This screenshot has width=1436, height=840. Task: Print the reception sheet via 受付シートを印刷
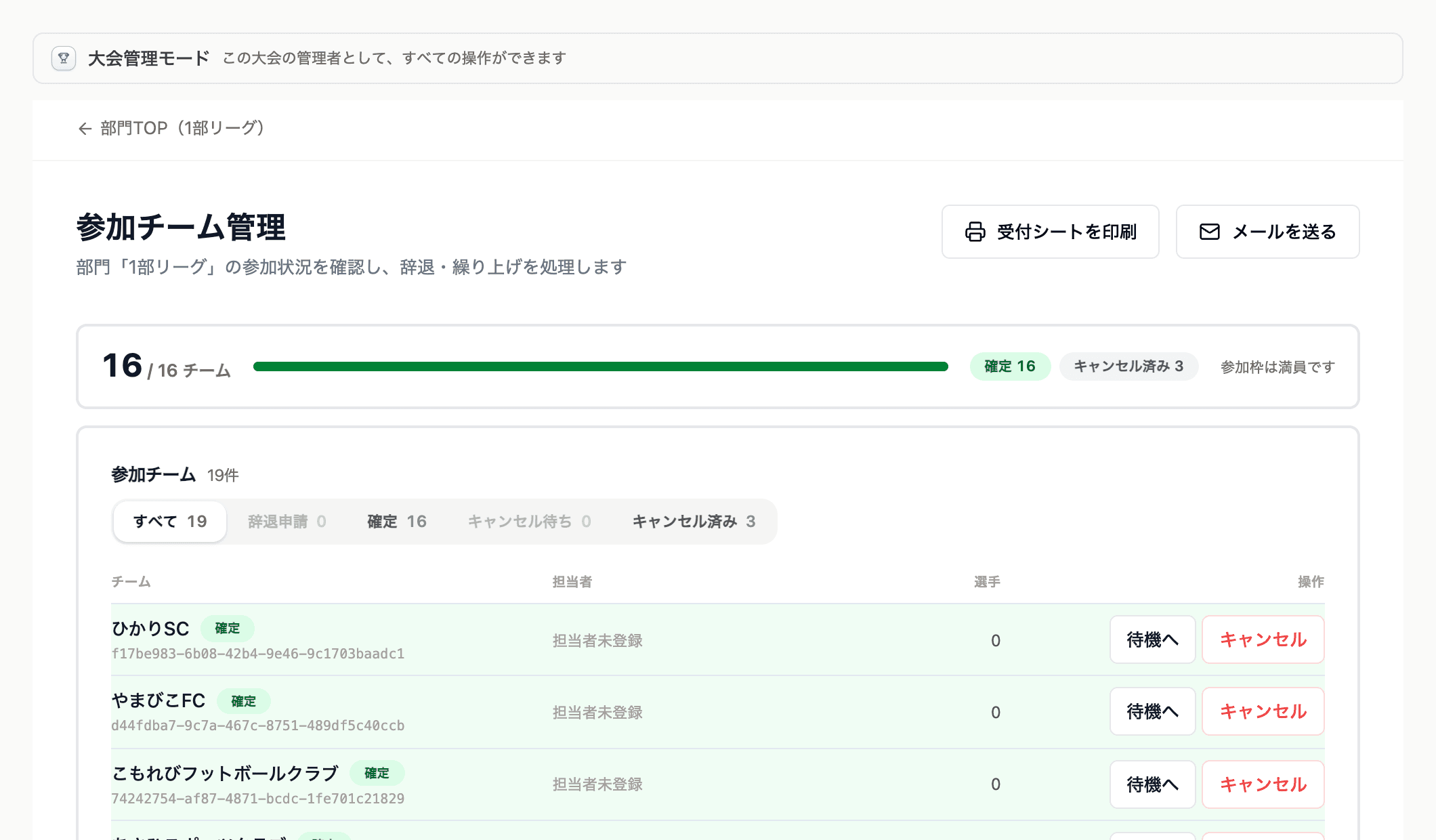click(x=1050, y=232)
